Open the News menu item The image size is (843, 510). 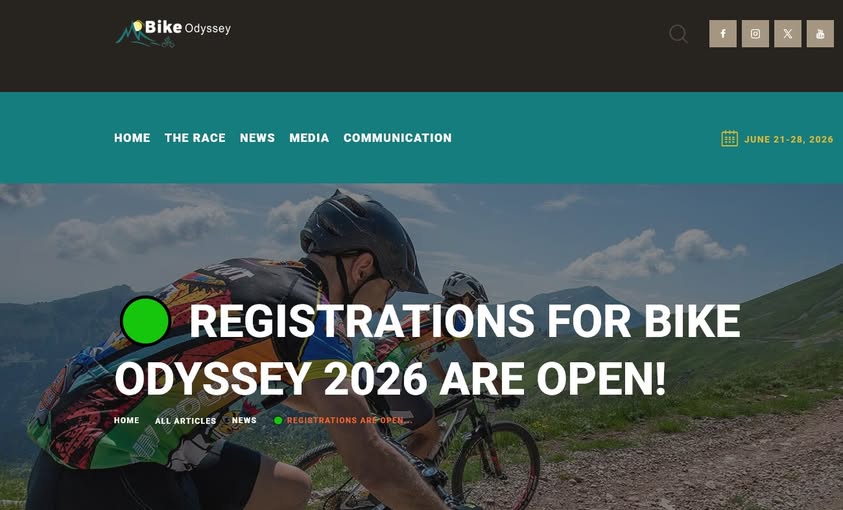click(x=257, y=138)
